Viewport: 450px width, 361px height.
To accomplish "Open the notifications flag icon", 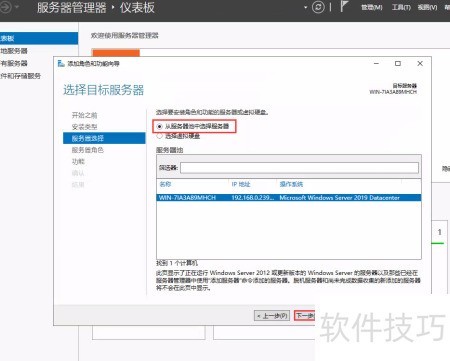I will [344, 7].
